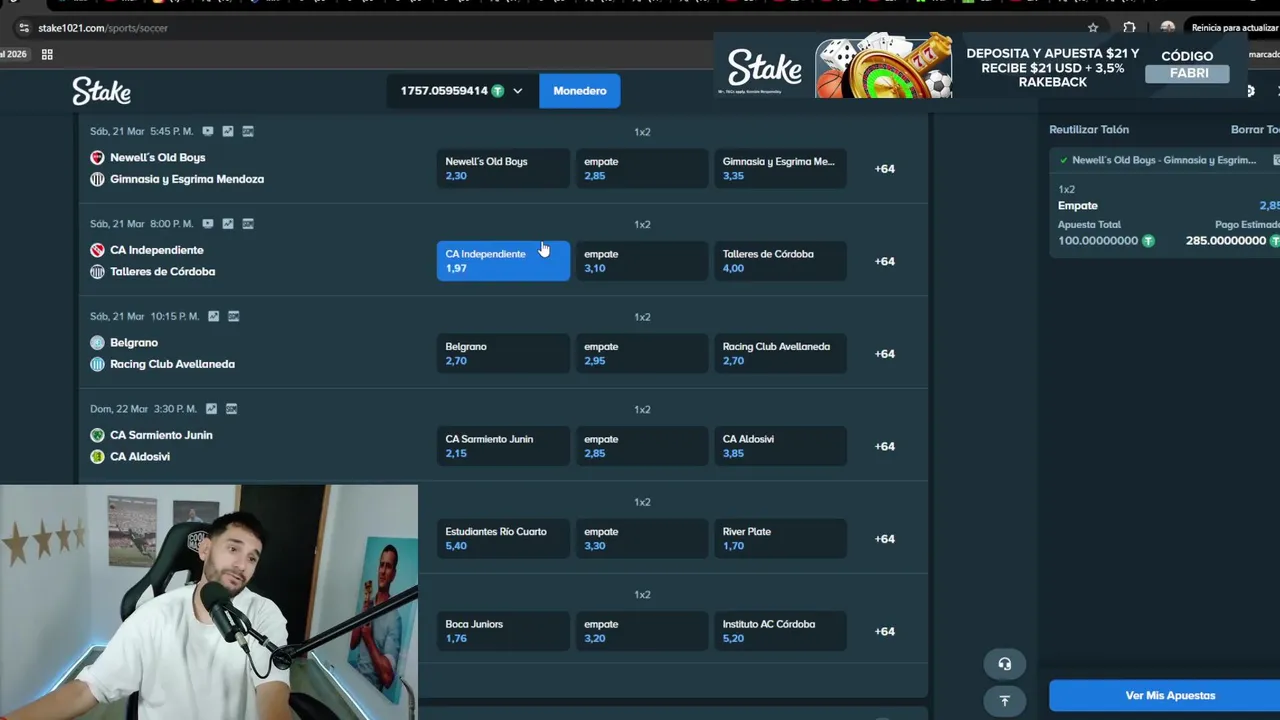The height and width of the screenshot is (720, 1280).
Task: Select Boca Juniors 1,76 odds
Action: click(x=503, y=631)
